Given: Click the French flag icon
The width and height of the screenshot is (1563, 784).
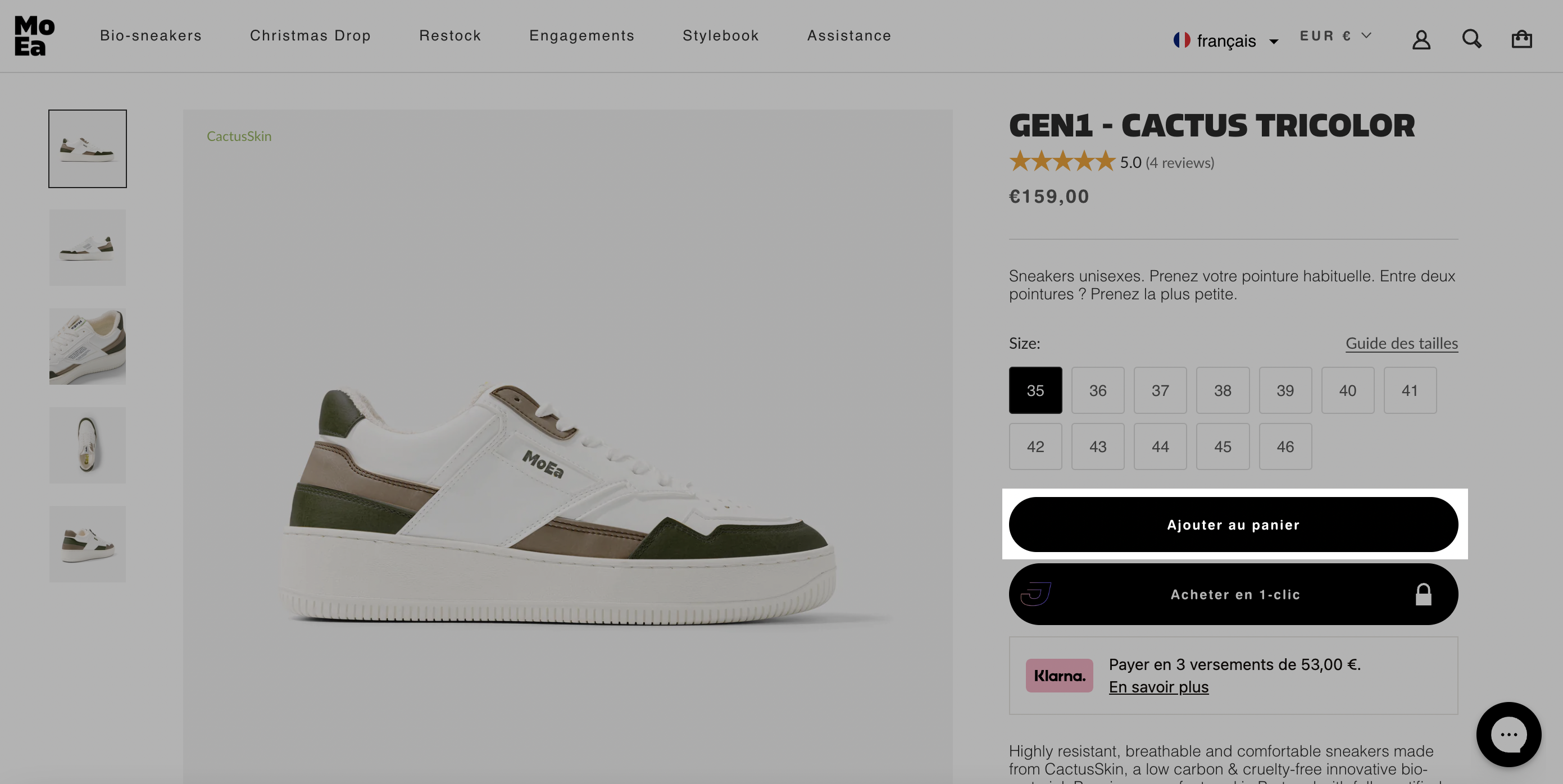Looking at the screenshot, I should (1182, 40).
